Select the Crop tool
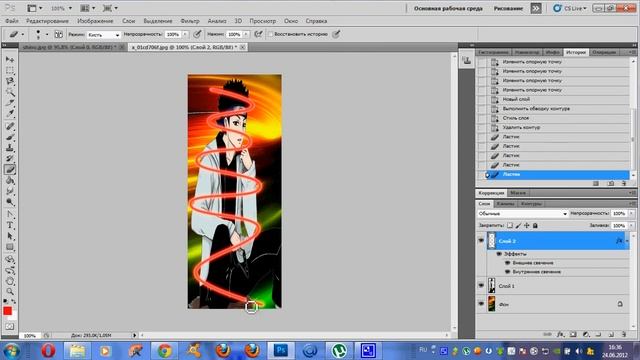640x360 pixels. (x=10, y=102)
